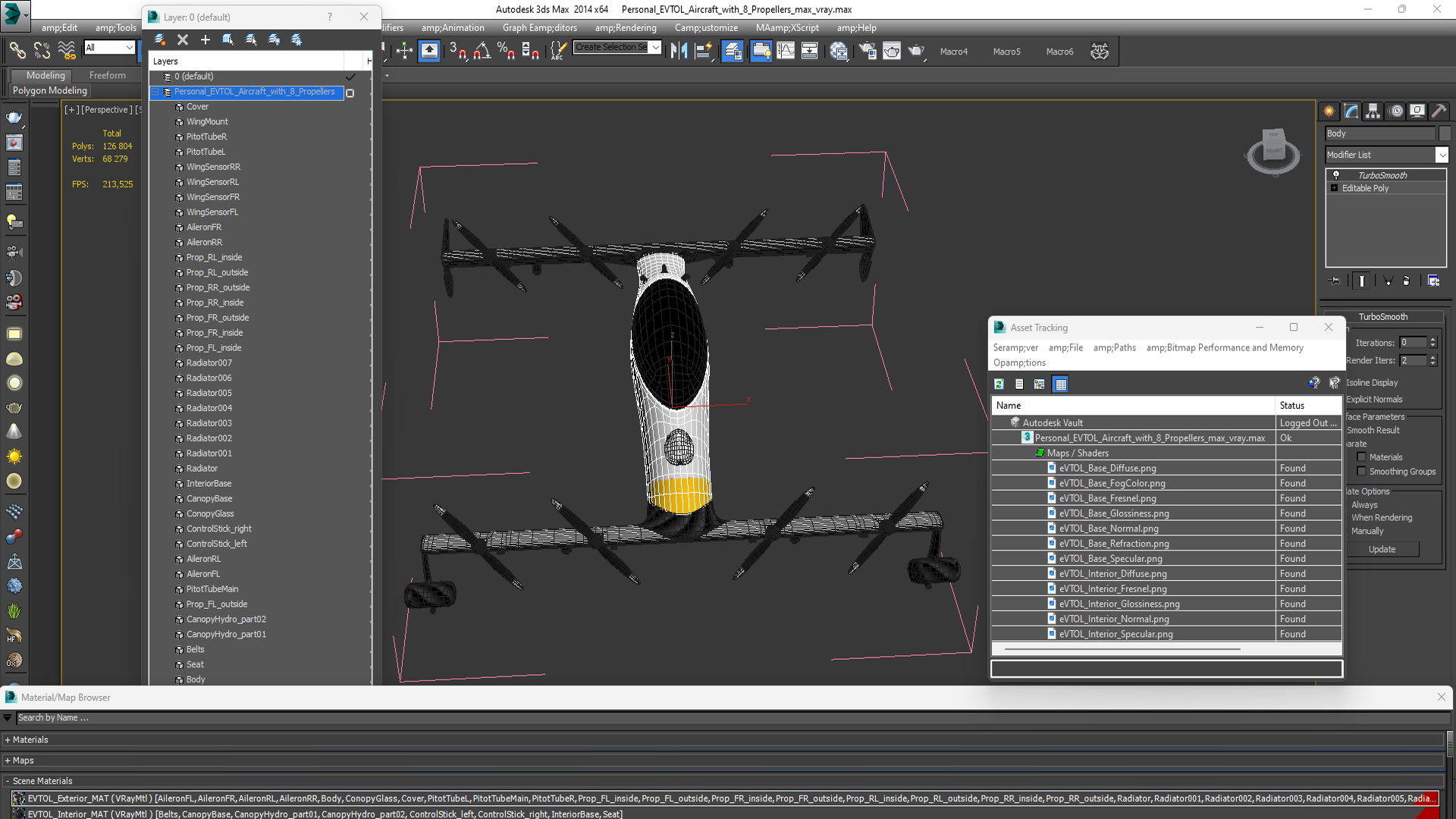The image size is (1456, 819).
Task: Click the Mirror tool icon
Action: (679, 51)
